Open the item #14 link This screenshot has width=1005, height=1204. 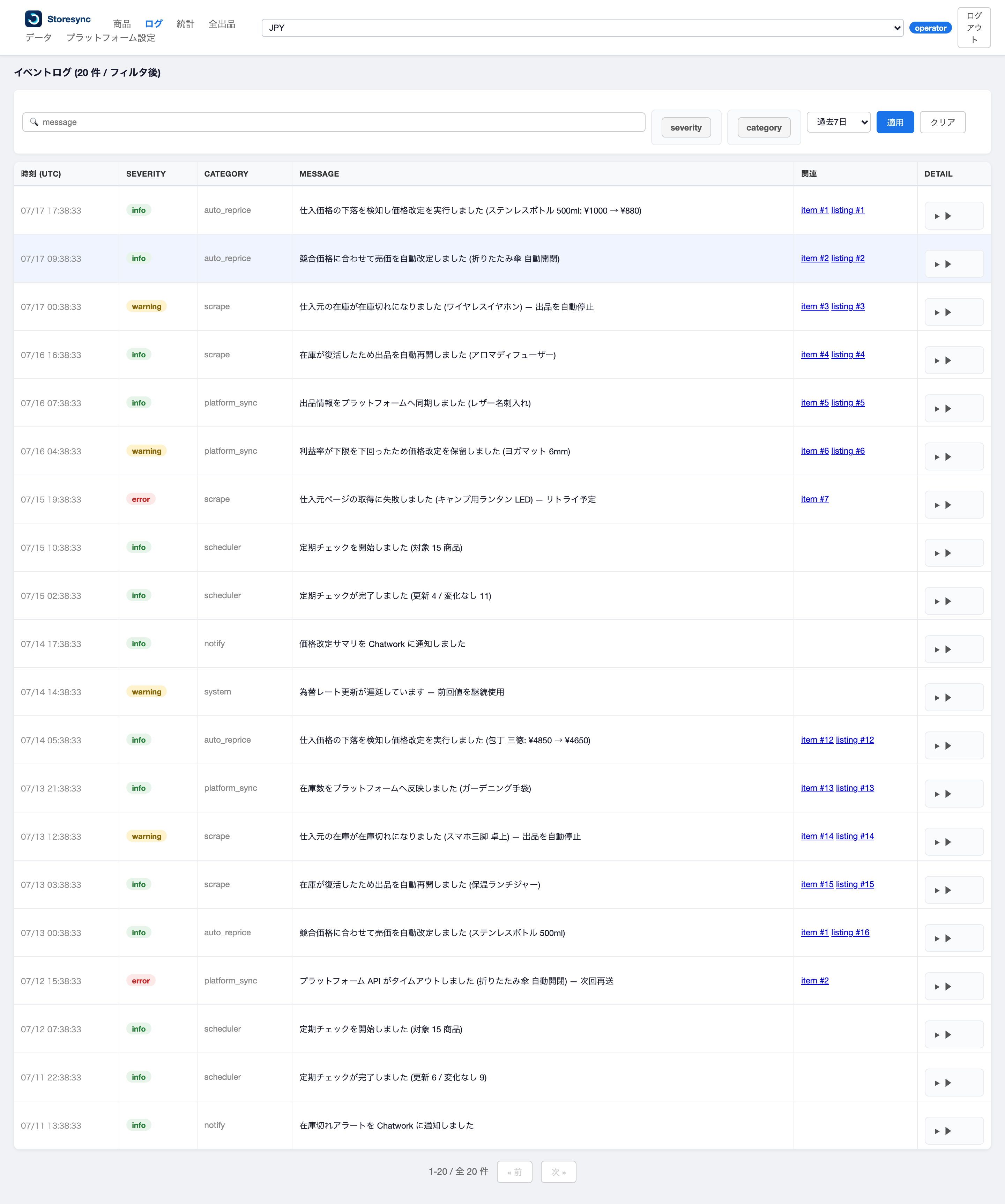coord(817,836)
